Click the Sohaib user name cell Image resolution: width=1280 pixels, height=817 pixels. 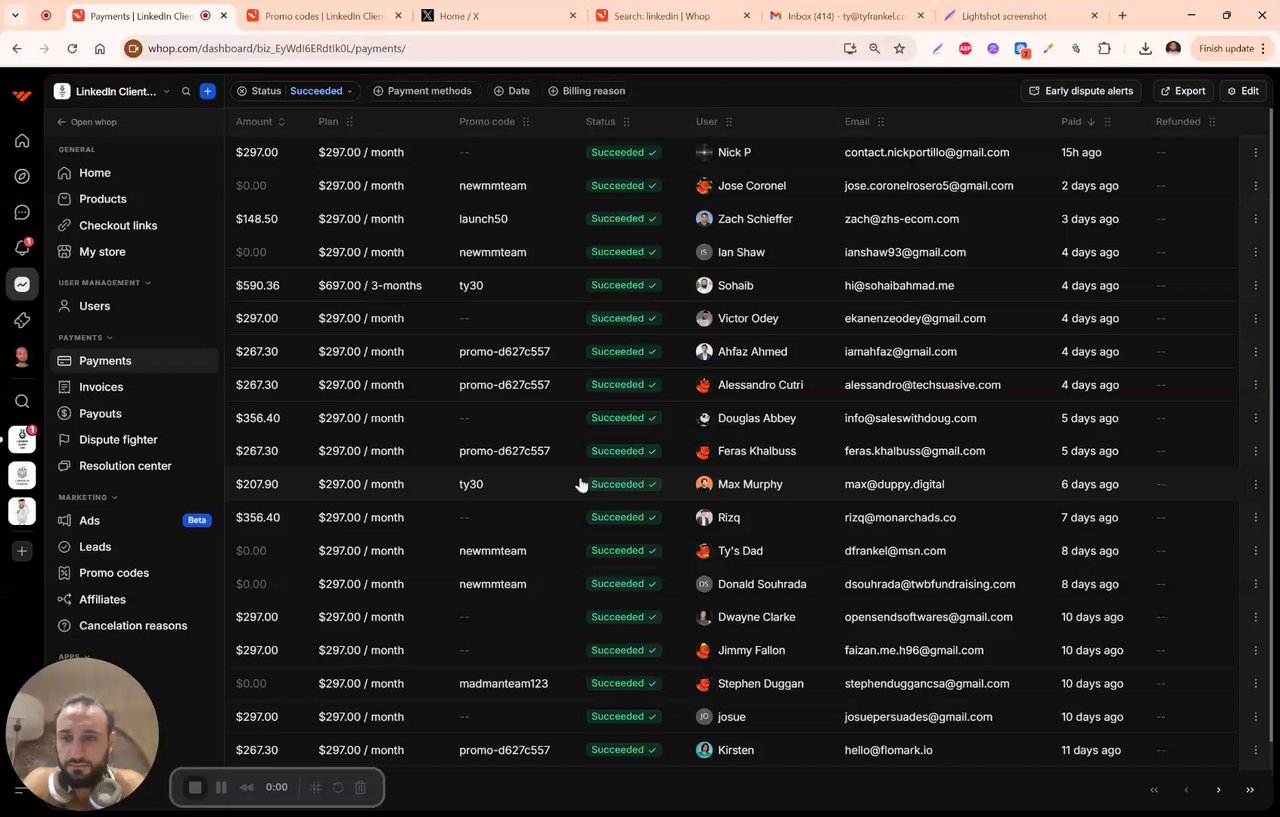[x=735, y=286]
